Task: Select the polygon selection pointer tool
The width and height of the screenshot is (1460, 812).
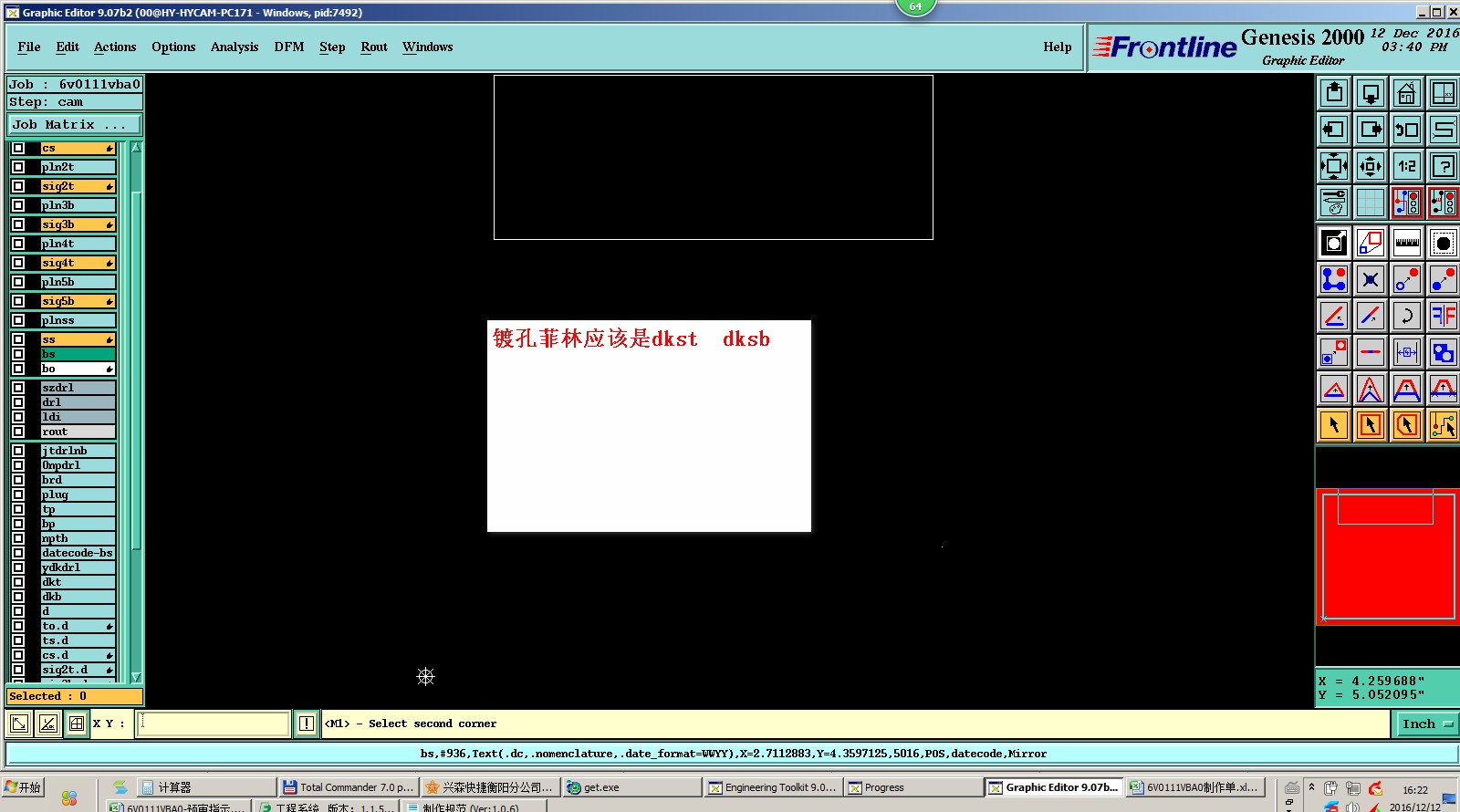Action: point(1407,425)
